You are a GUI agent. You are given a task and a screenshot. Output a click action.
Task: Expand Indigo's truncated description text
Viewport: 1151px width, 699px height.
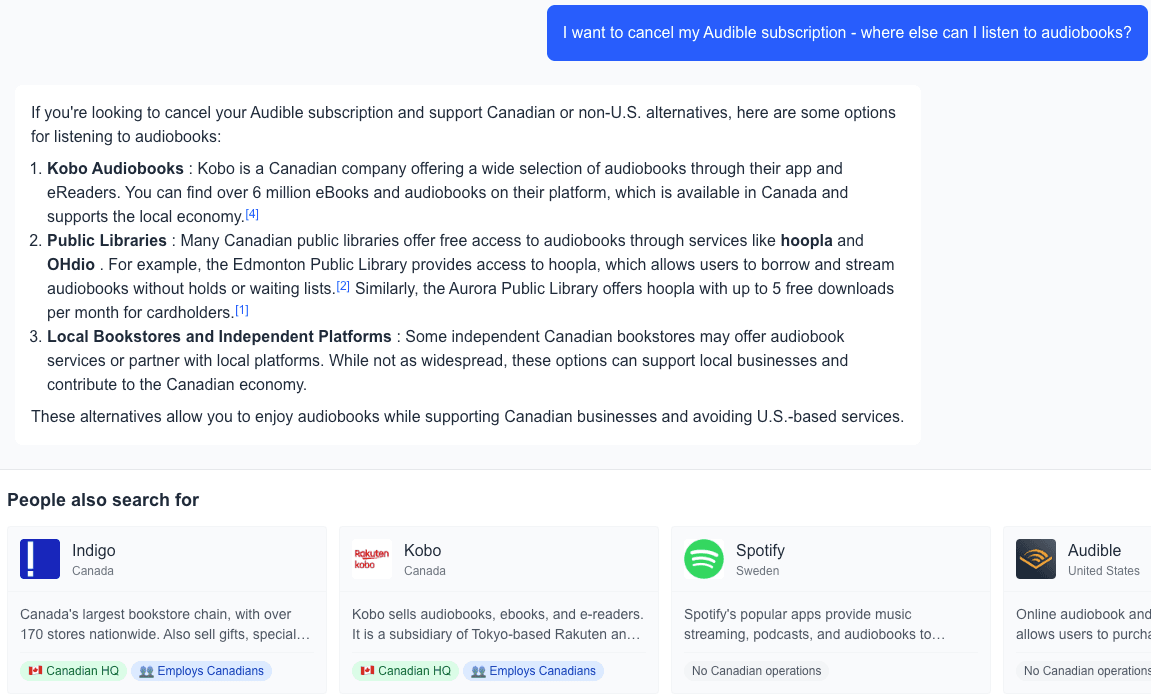(x=166, y=625)
